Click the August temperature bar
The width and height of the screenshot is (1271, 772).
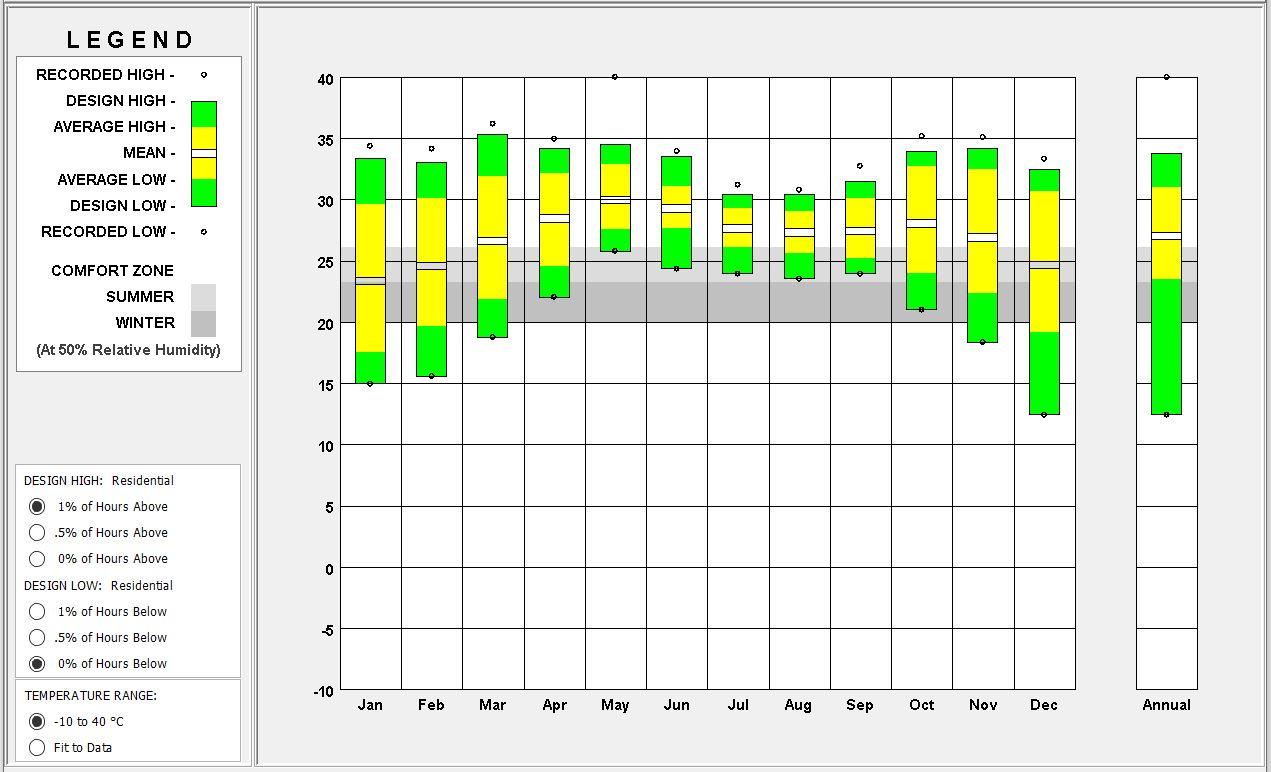798,236
